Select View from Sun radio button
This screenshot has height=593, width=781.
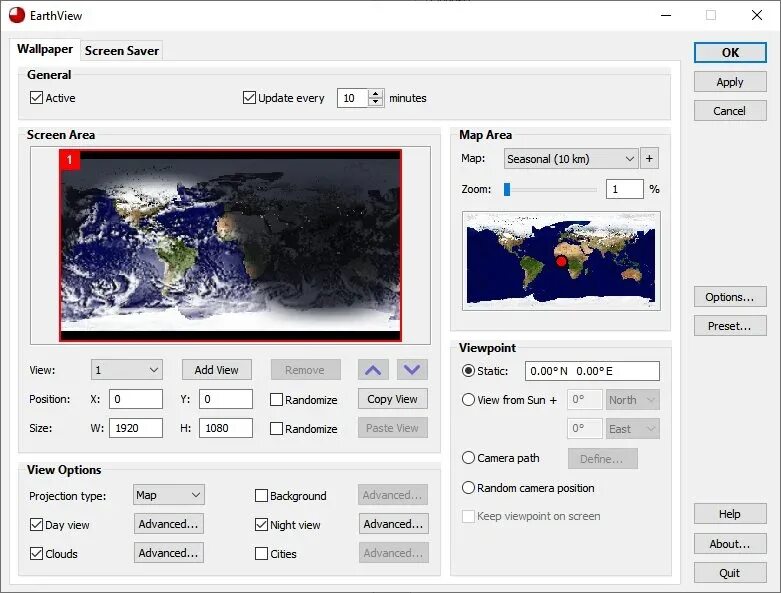point(468,400)
